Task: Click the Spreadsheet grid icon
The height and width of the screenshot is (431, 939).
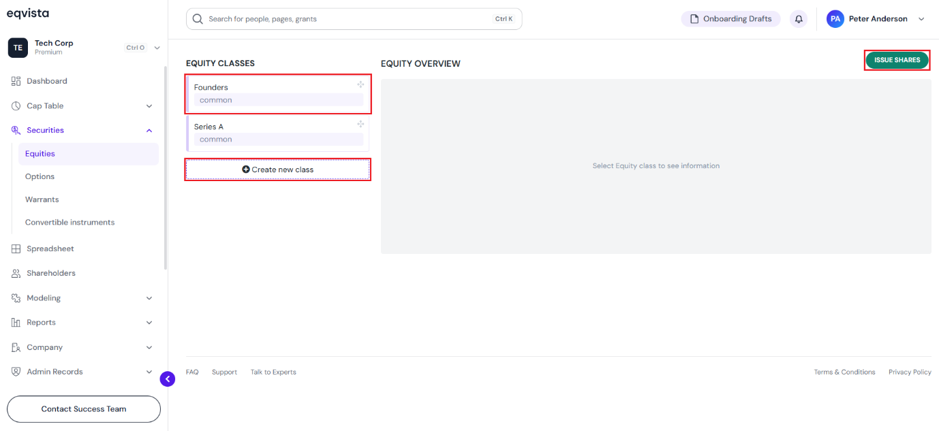Action: click(16, 248)
